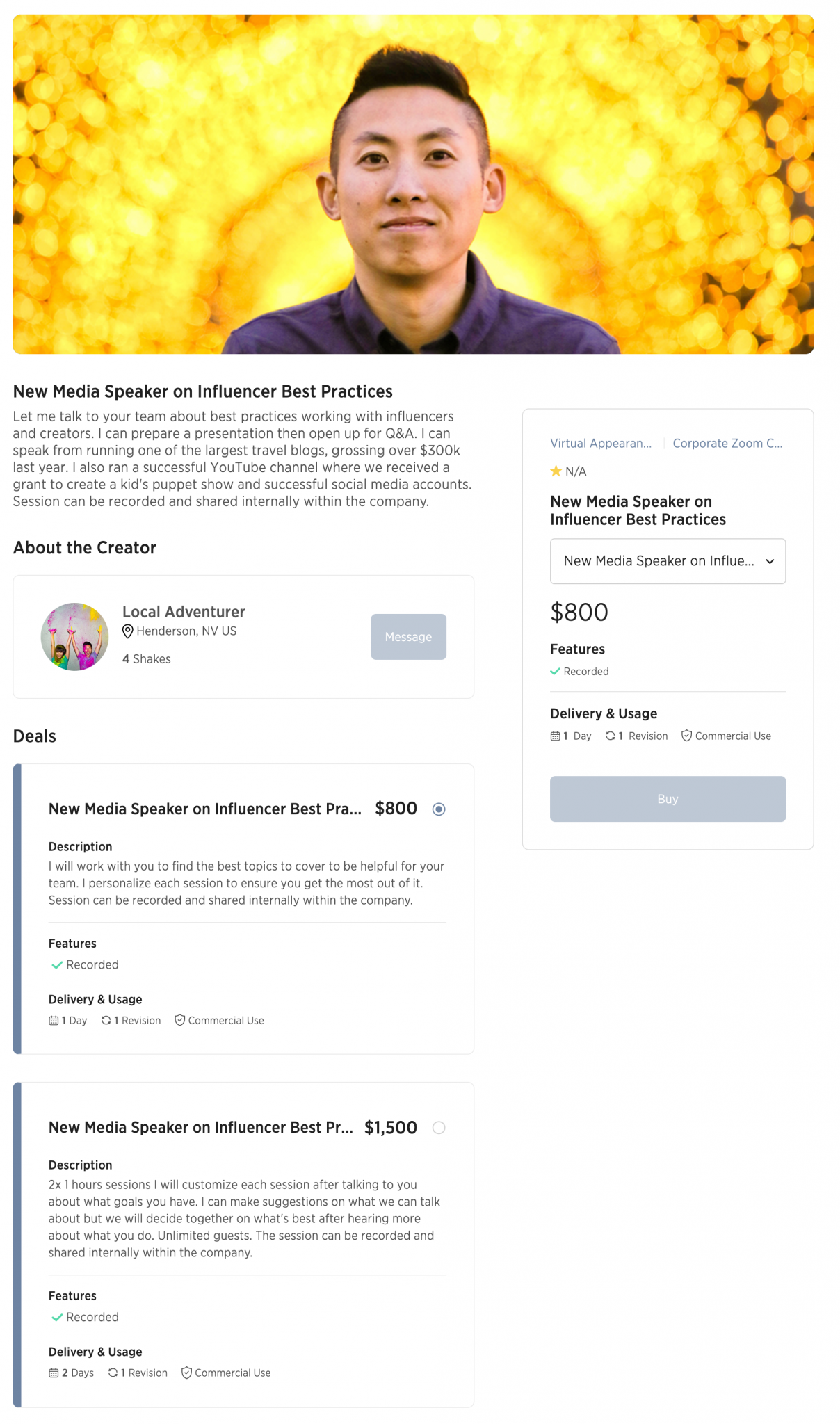The height and width of the screenshot is (1424, 840).
Task: Open the New Media Speaker package dropdown
Action: 659,561
